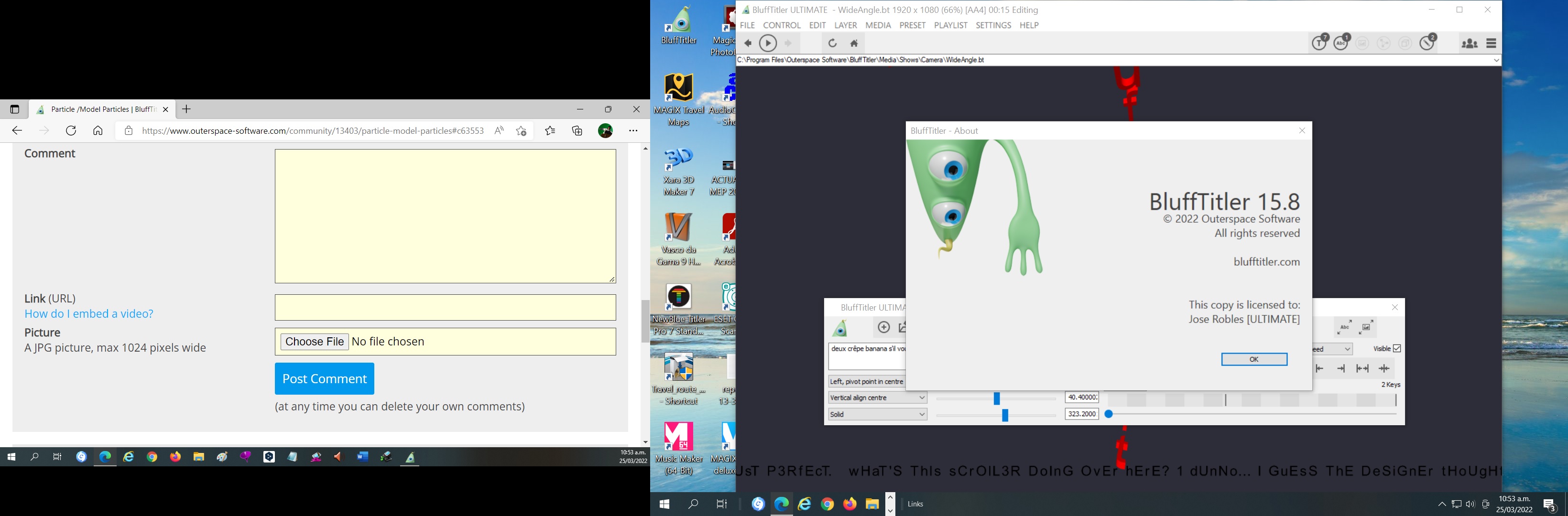Click add to favorites star-plus icon
The image size is (1568, 516).
coord(522,131)
